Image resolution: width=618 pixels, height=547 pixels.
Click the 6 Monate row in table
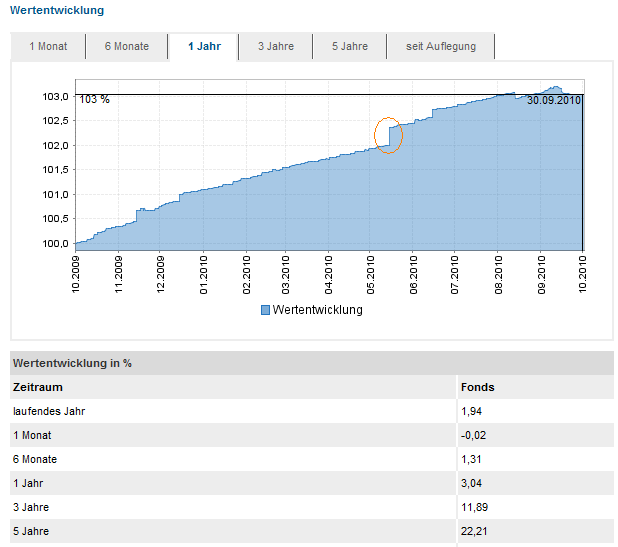click(x=35, y=459)
